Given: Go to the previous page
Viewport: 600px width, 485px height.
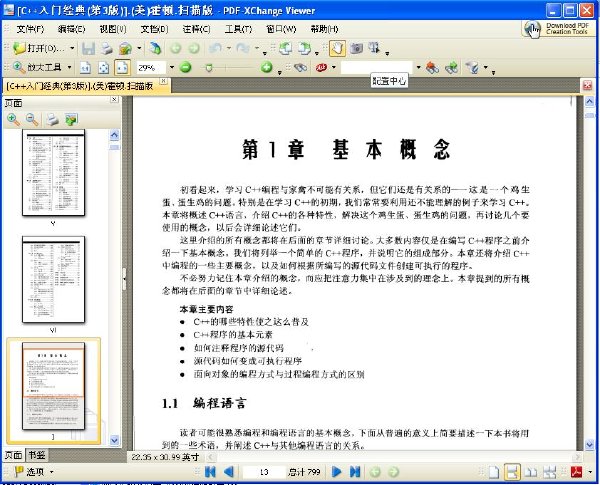Looking at the screenshot, I should tap(229, 472).
